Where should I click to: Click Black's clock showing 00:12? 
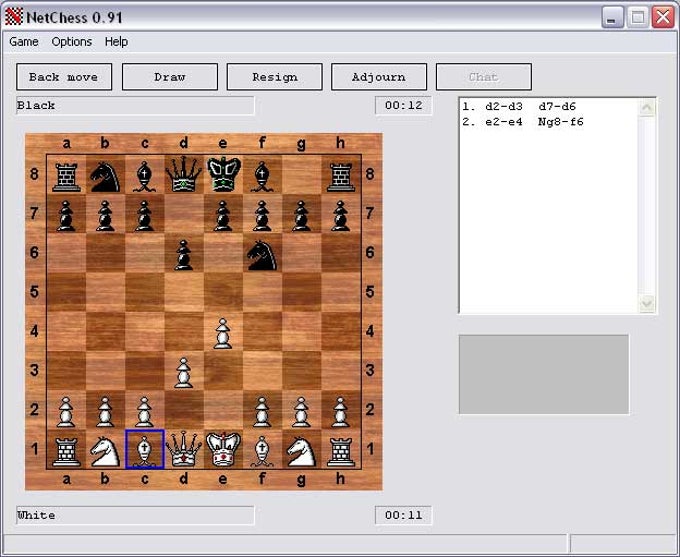point(403,105)
